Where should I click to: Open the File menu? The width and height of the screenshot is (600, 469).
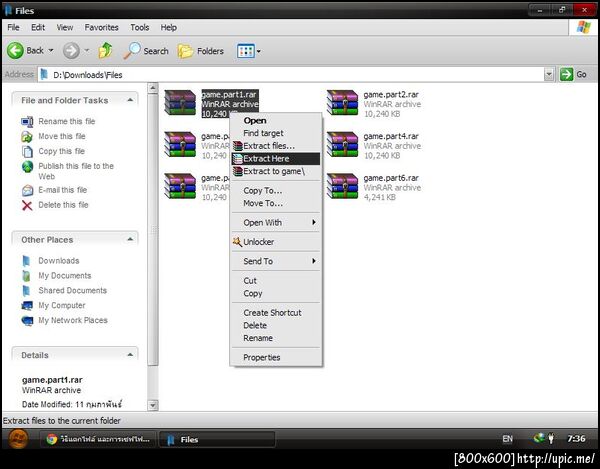(x=13, y=28)
